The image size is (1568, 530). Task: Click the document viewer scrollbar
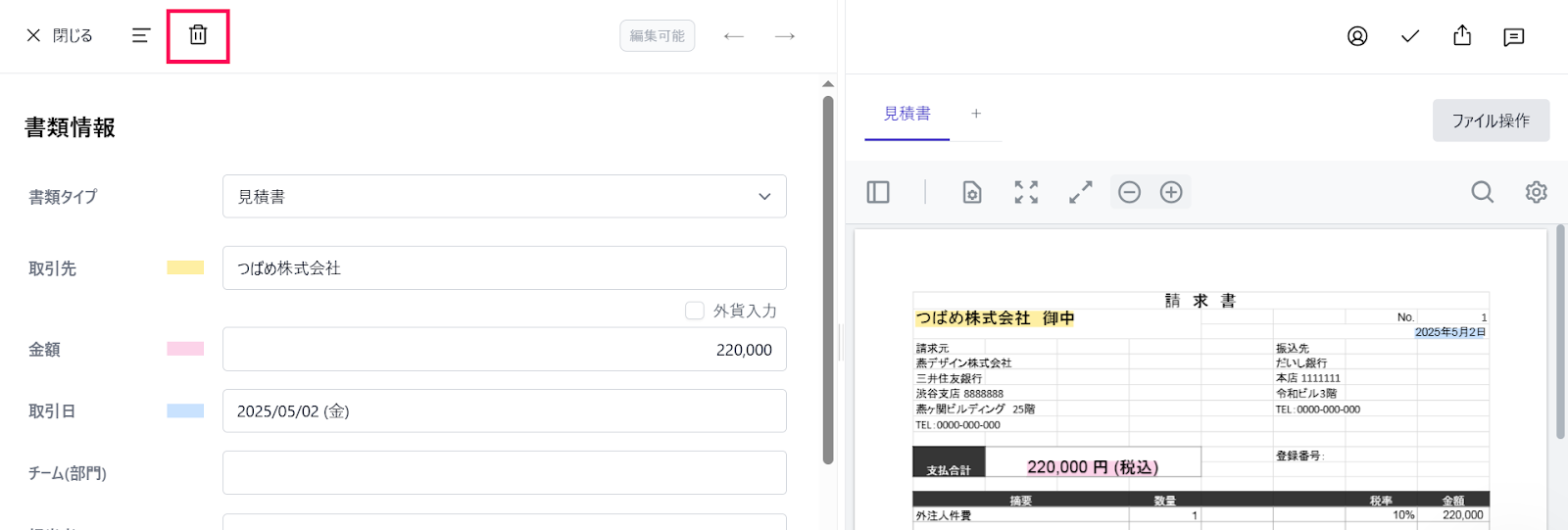tap(1561, 331)
